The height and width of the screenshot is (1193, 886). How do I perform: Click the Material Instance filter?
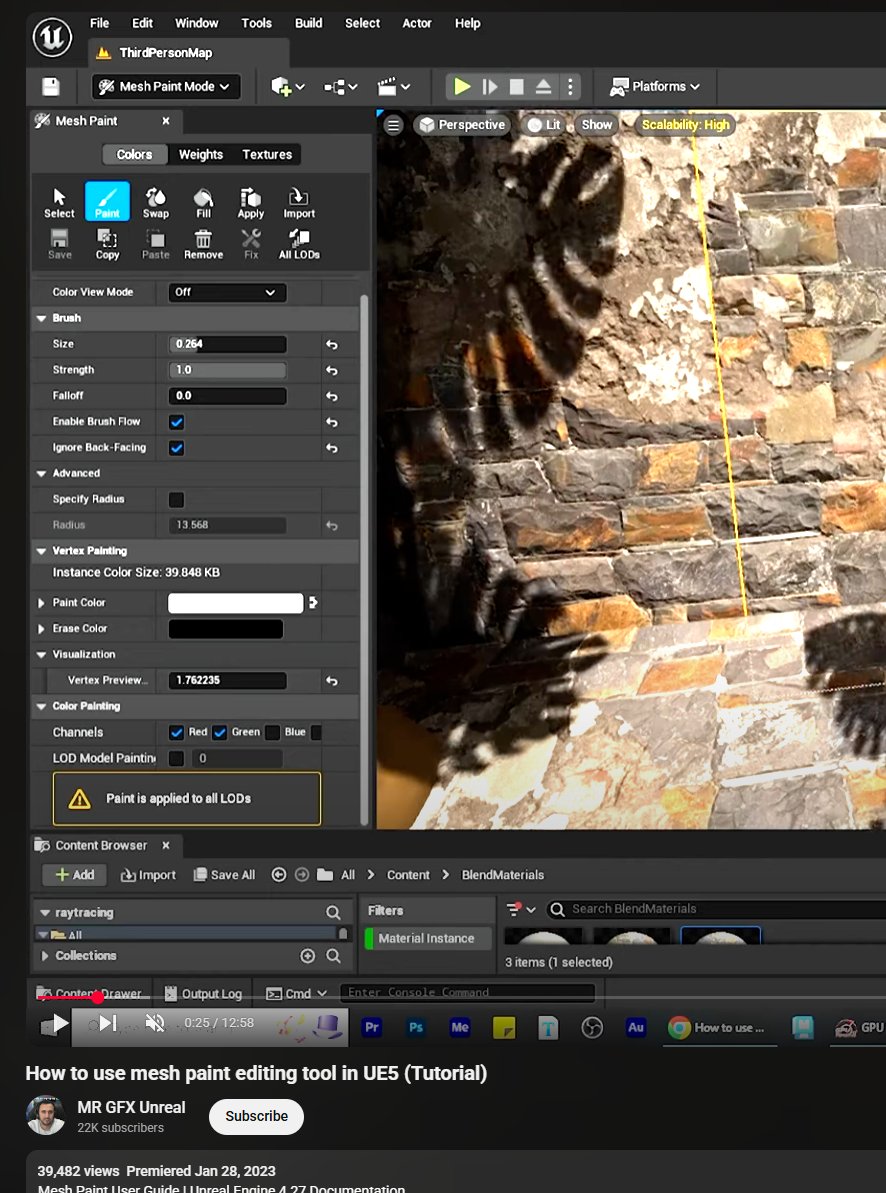coord(426,939)
